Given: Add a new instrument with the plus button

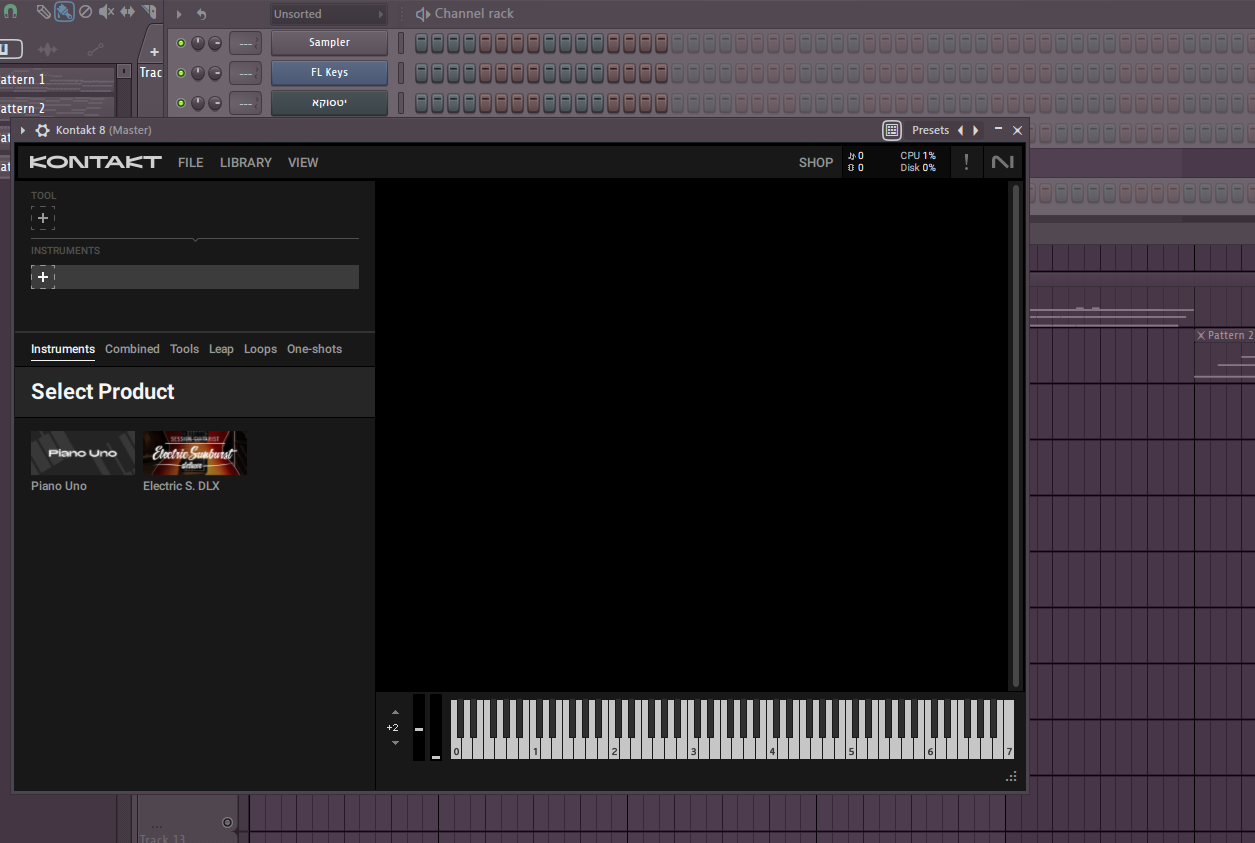Looking at the screenshot, I should 43,277.
